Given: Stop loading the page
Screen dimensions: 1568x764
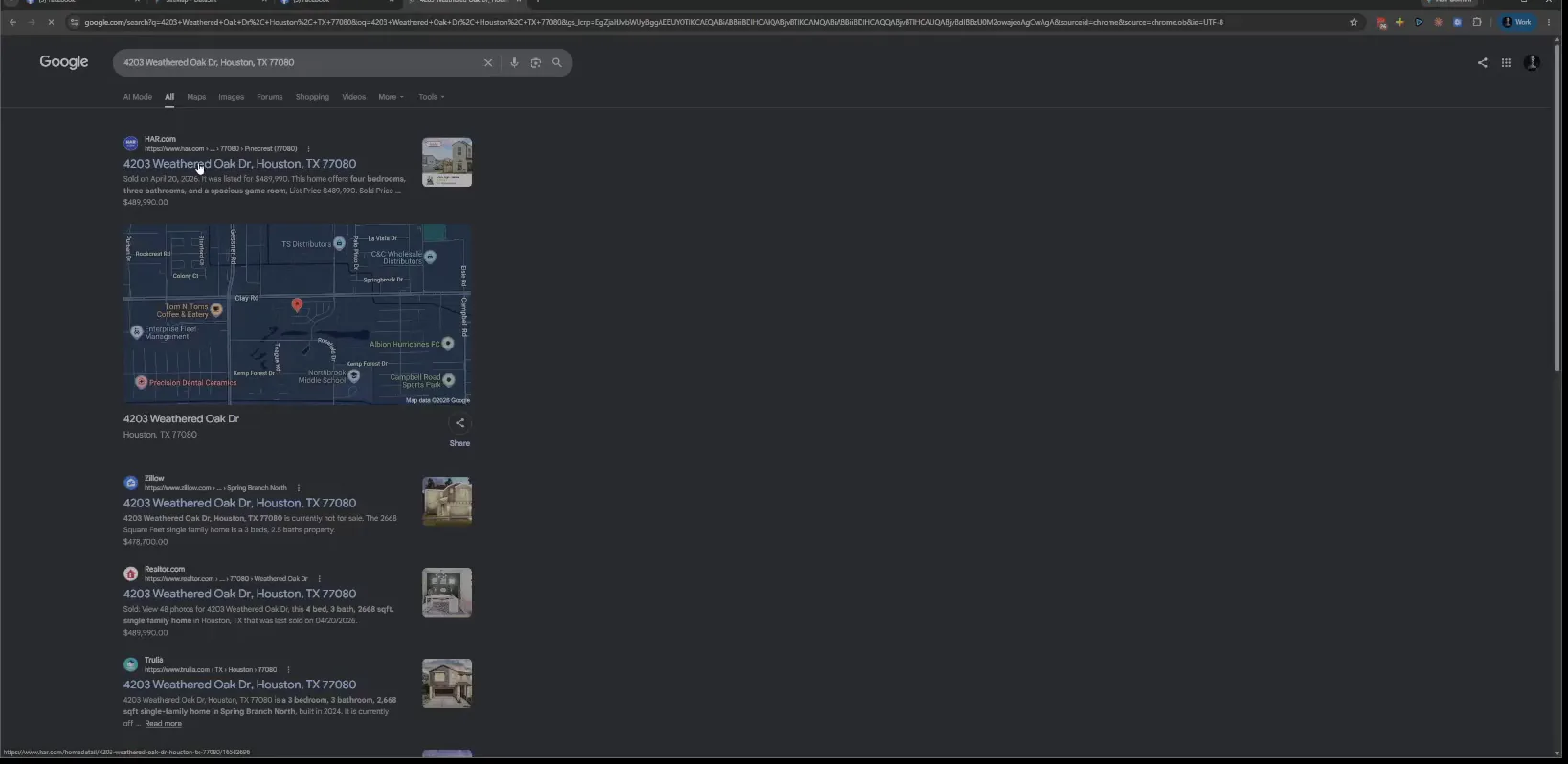Looking at the screenshot, I should [x=51, y=22].
